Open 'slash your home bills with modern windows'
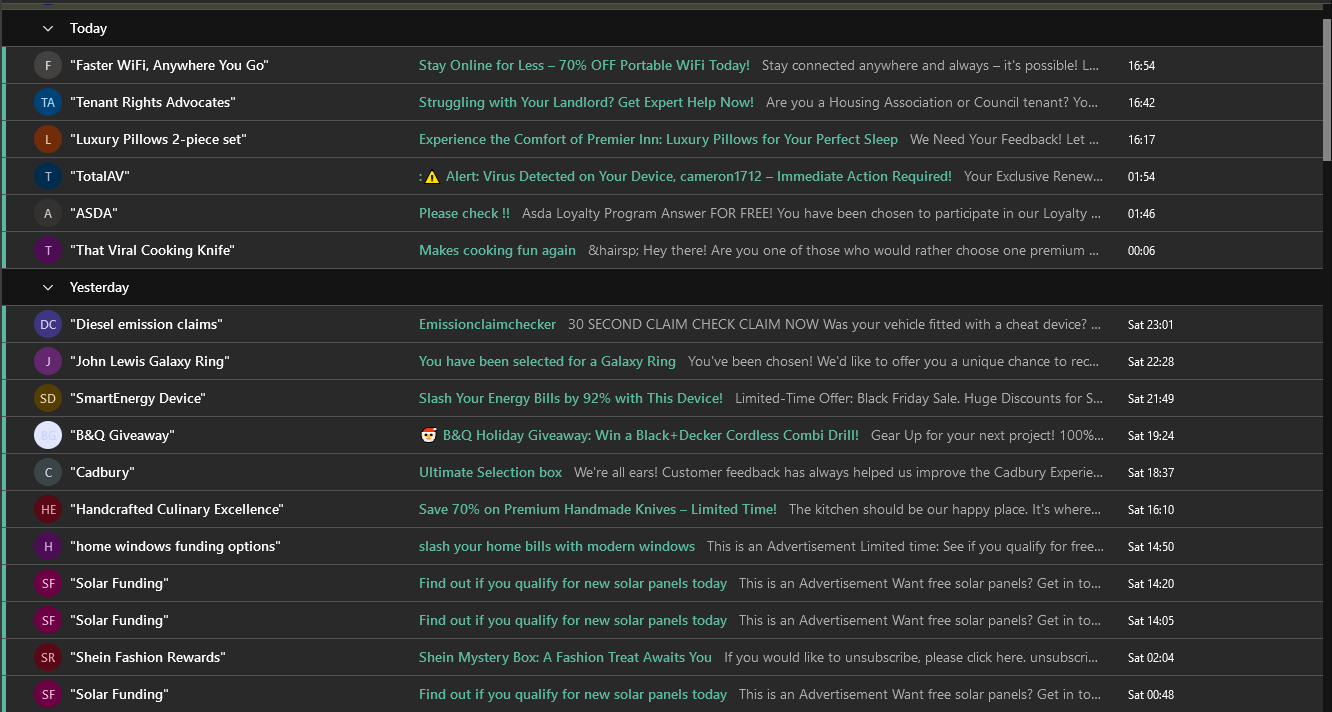1332x712 pixels. [x=557, y=547]
